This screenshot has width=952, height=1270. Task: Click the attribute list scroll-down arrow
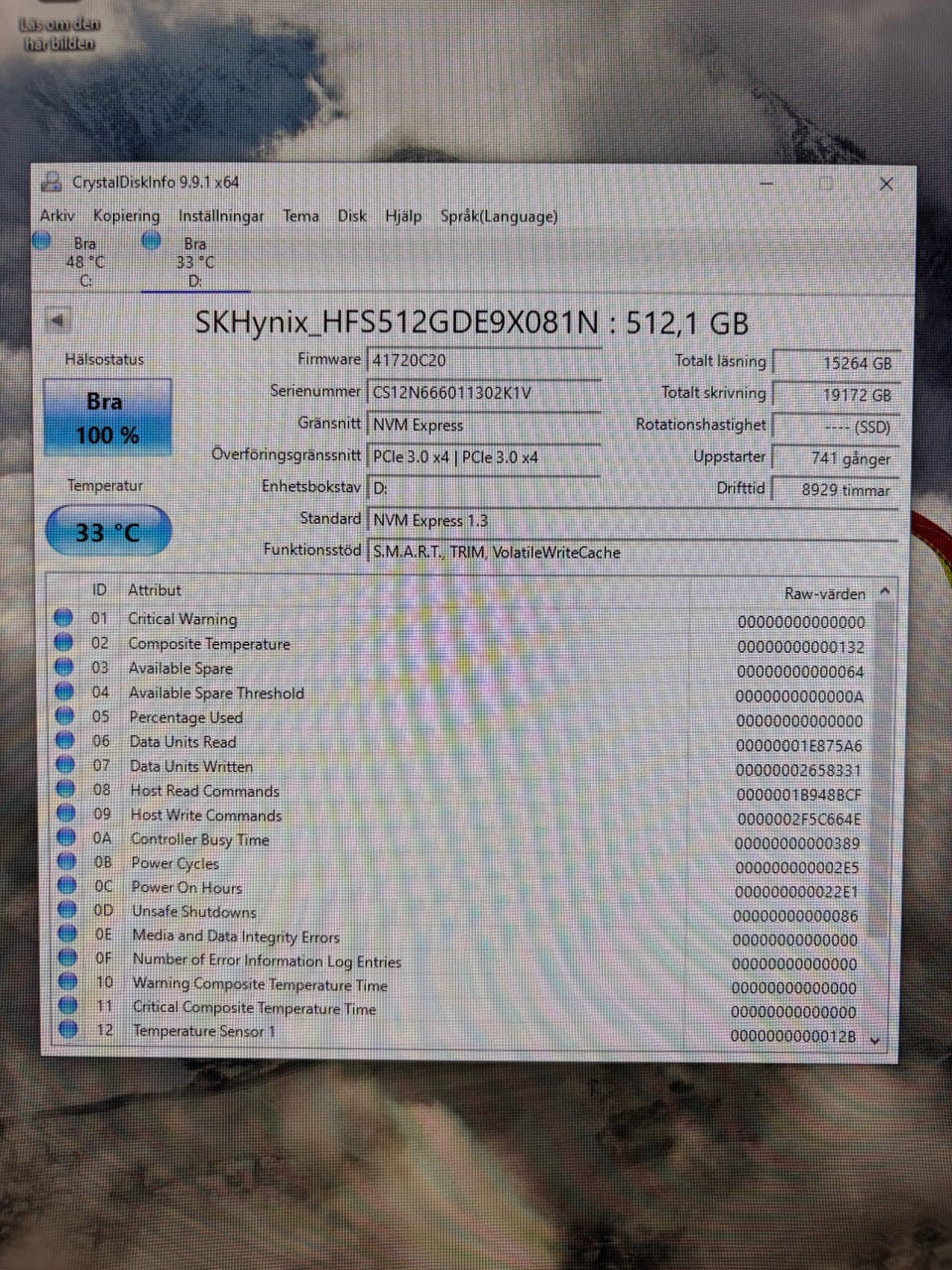pyautogui.click(x=876, y=1040)
